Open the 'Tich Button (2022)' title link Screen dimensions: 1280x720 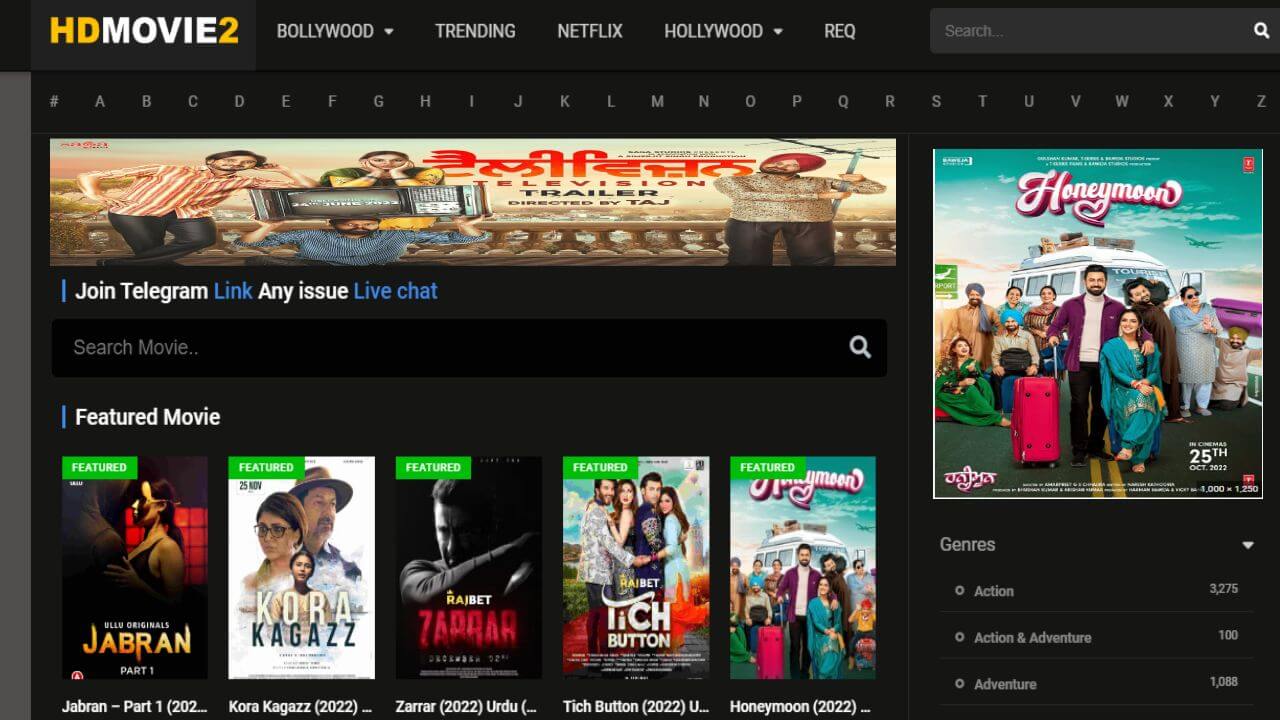[636, 706]
